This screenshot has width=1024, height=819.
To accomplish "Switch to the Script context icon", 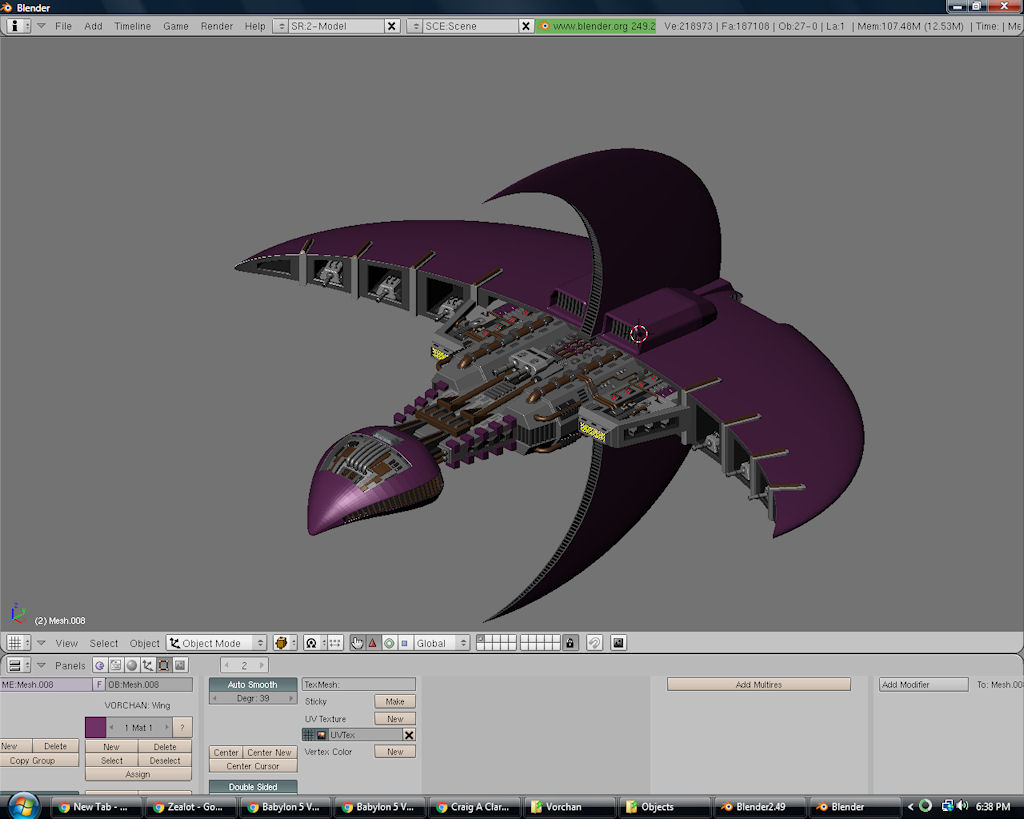I will pyautogui.click(x=116, y=666).
